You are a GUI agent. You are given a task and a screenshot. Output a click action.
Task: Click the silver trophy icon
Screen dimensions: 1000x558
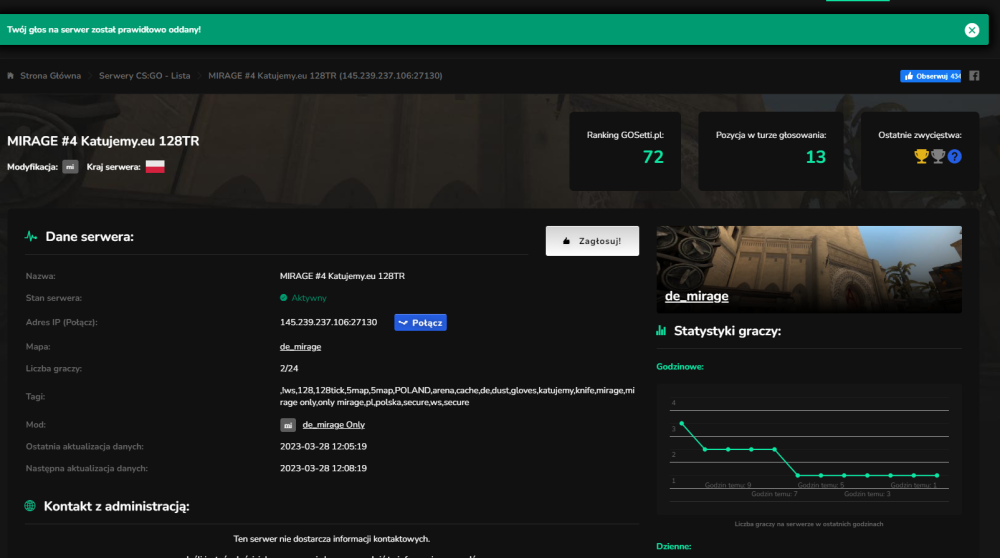[x=938, y=156]
